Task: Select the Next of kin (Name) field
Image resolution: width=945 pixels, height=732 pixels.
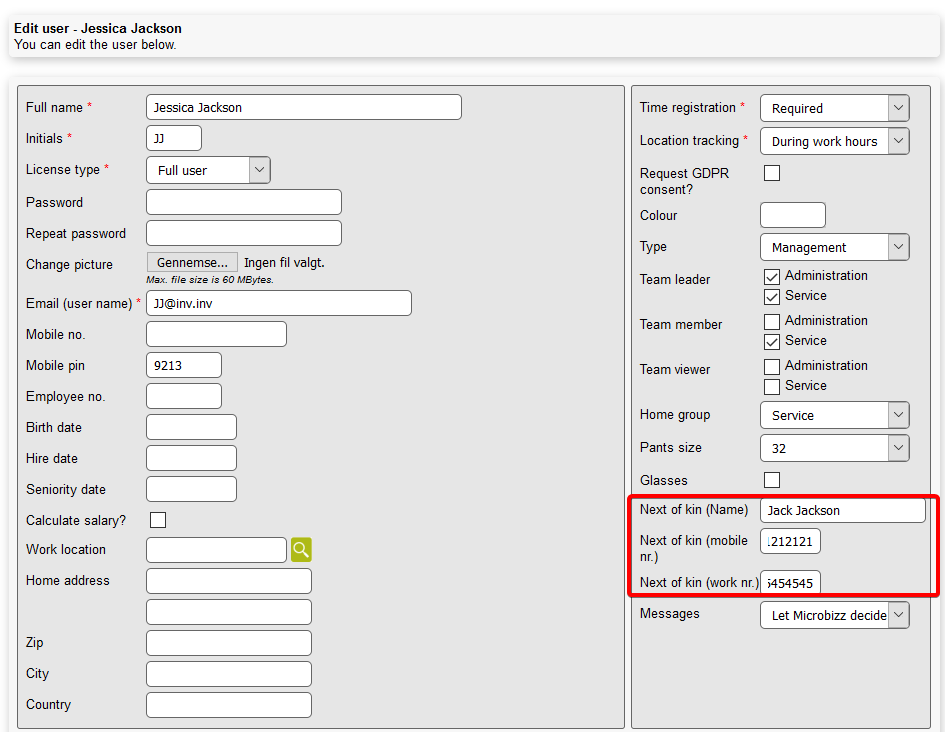Action: click(x=842, y=510)
